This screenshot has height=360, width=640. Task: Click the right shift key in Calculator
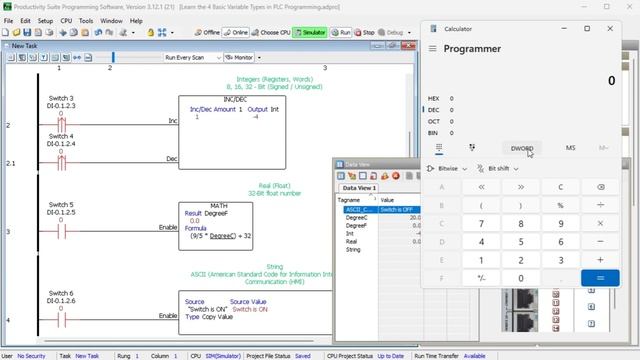click(x=521, y=187)
